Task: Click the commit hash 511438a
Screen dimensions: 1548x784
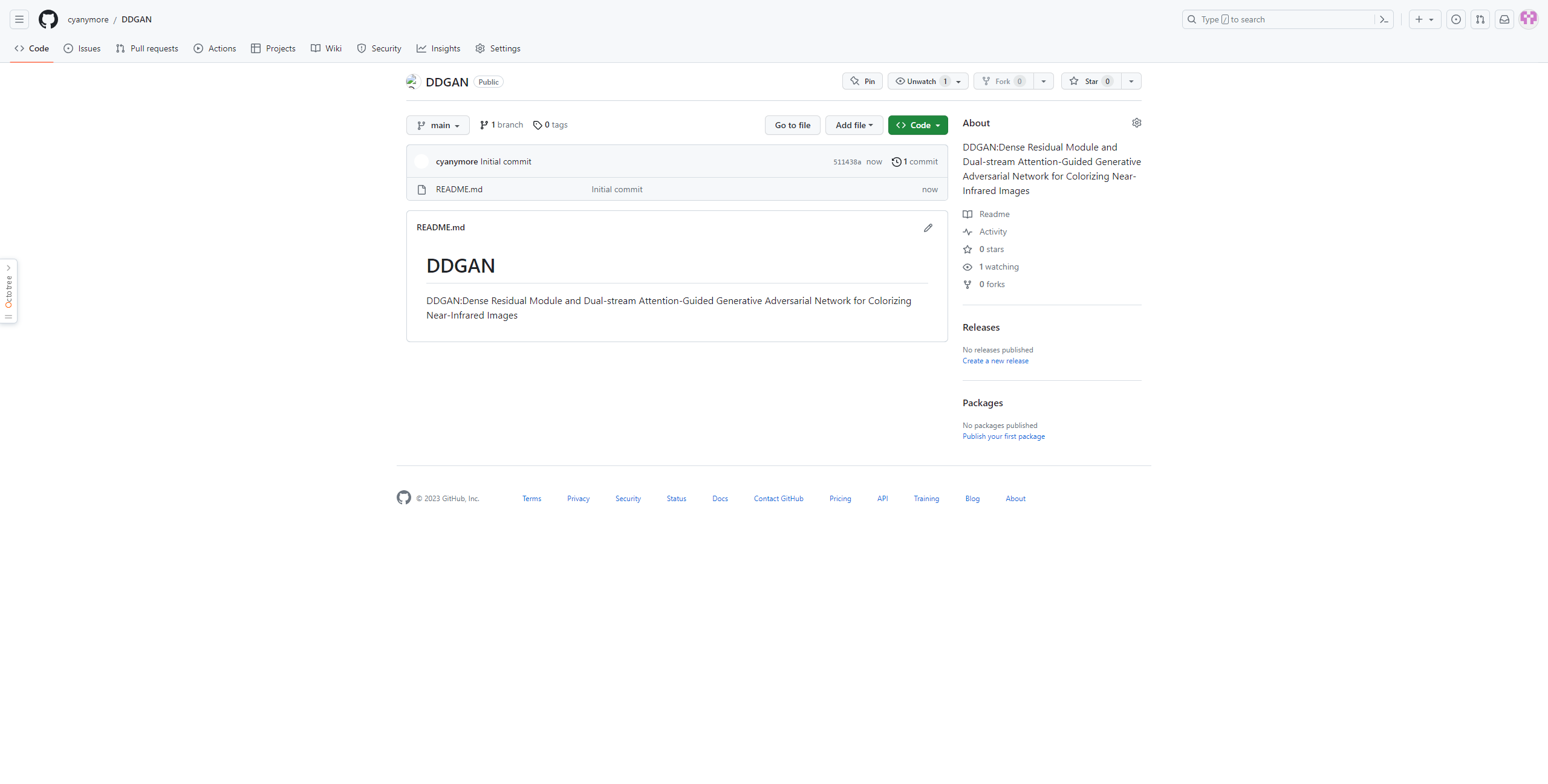Action: pos(847,161)
